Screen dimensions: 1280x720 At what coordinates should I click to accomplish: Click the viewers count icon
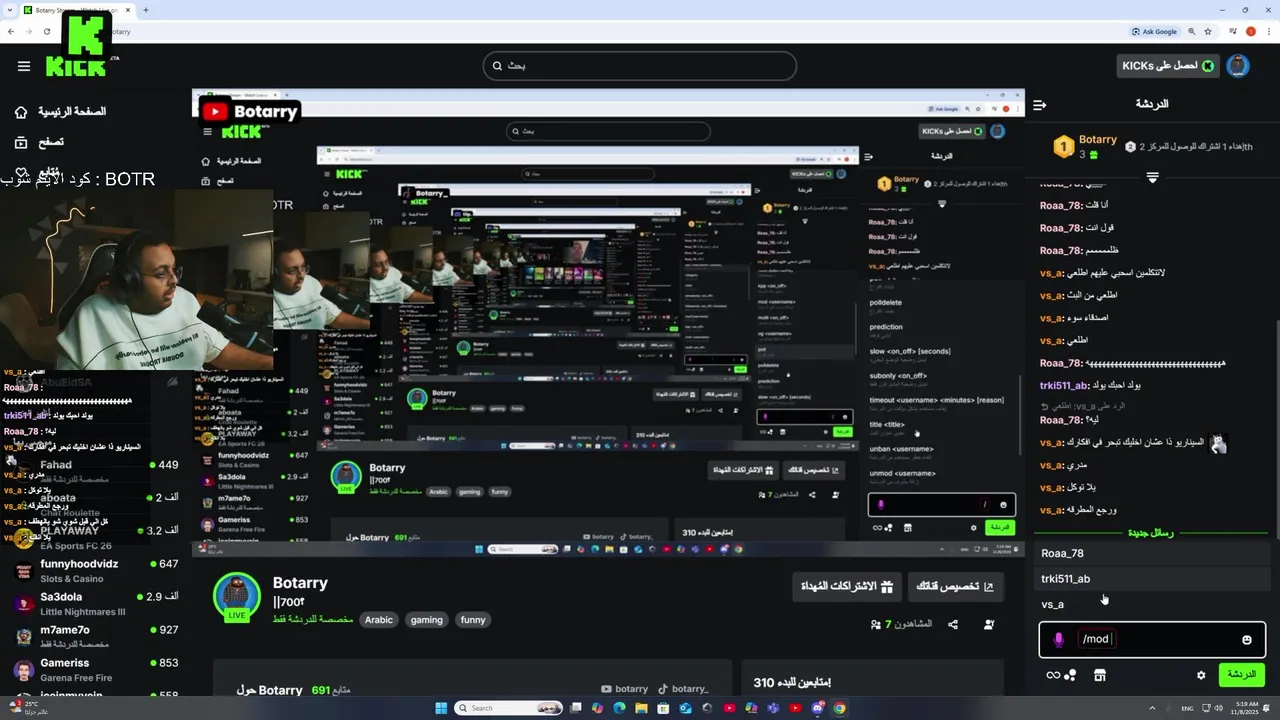coord(876,624)
